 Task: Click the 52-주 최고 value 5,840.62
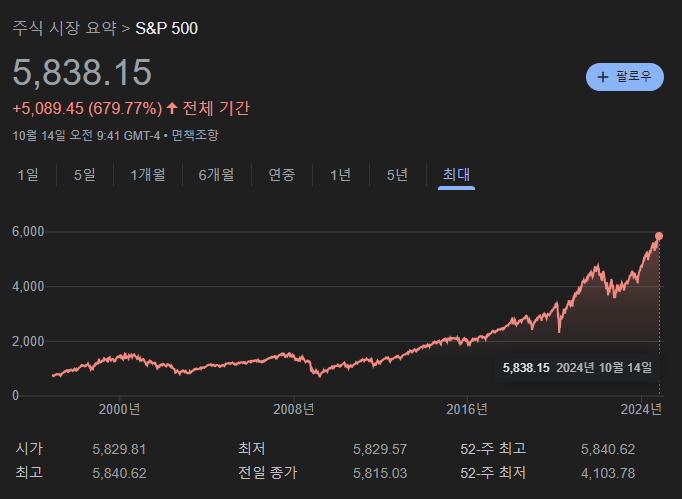pos(608,449)
